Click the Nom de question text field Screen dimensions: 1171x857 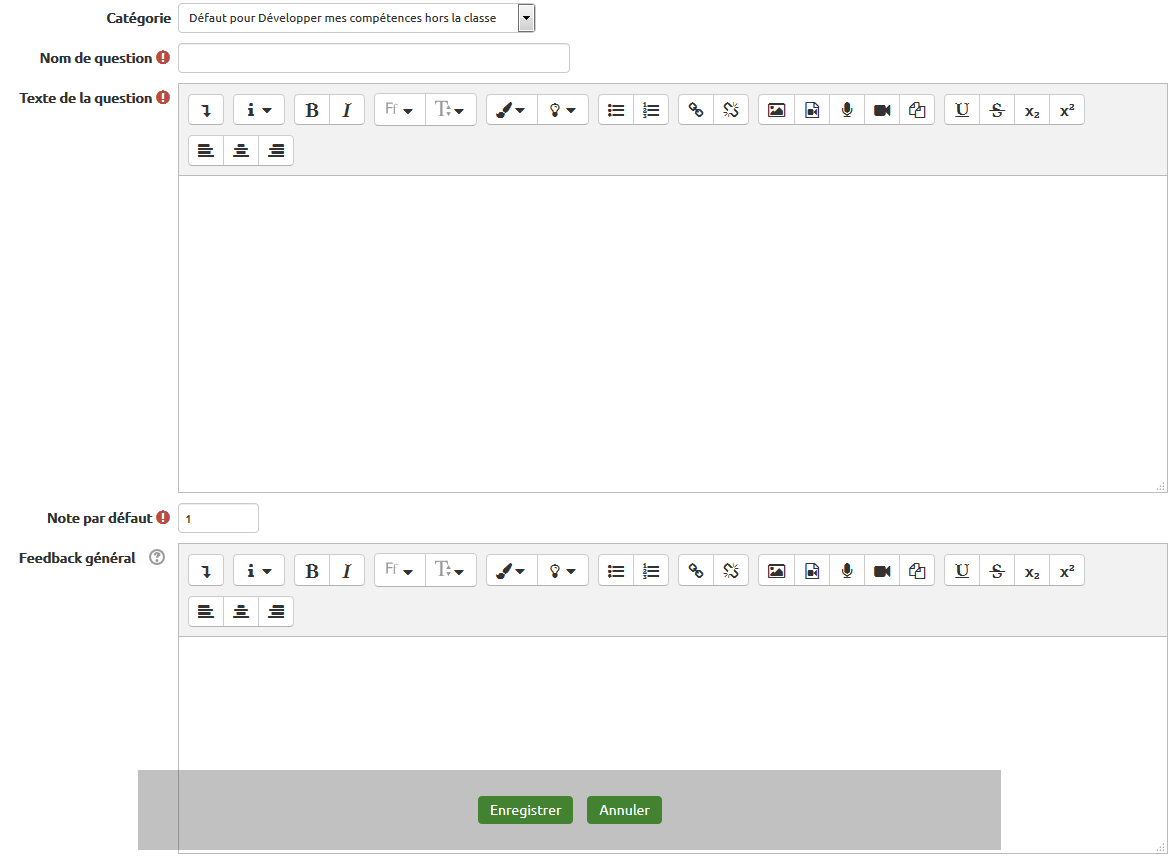[x=373, y=58]
